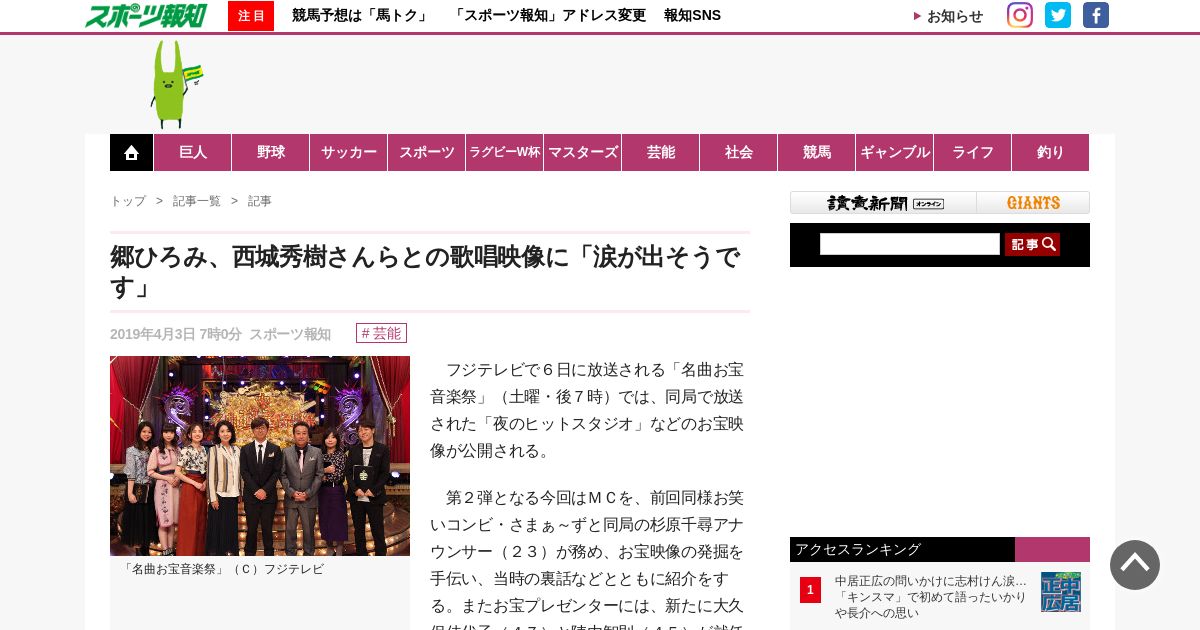Open the first ranking article thumbnail
The image size is (1200, 630).
pos(1061,592)
